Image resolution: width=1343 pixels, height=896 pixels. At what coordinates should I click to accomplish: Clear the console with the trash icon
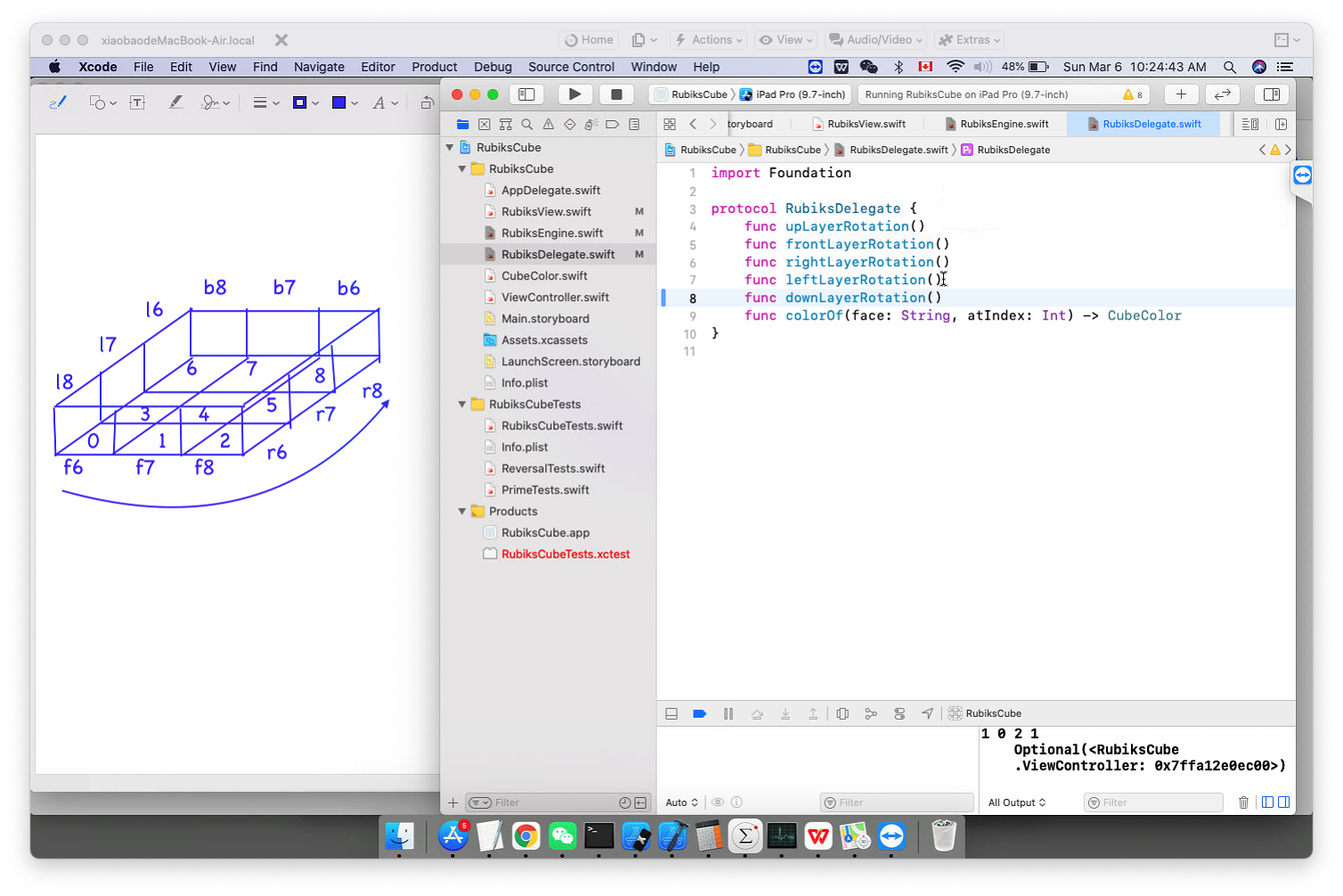point(1244,802)
